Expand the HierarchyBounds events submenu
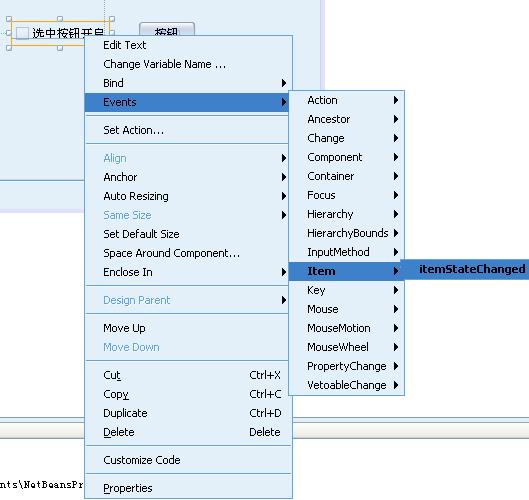This screenshot has width=529, height=500. point(346,233)
